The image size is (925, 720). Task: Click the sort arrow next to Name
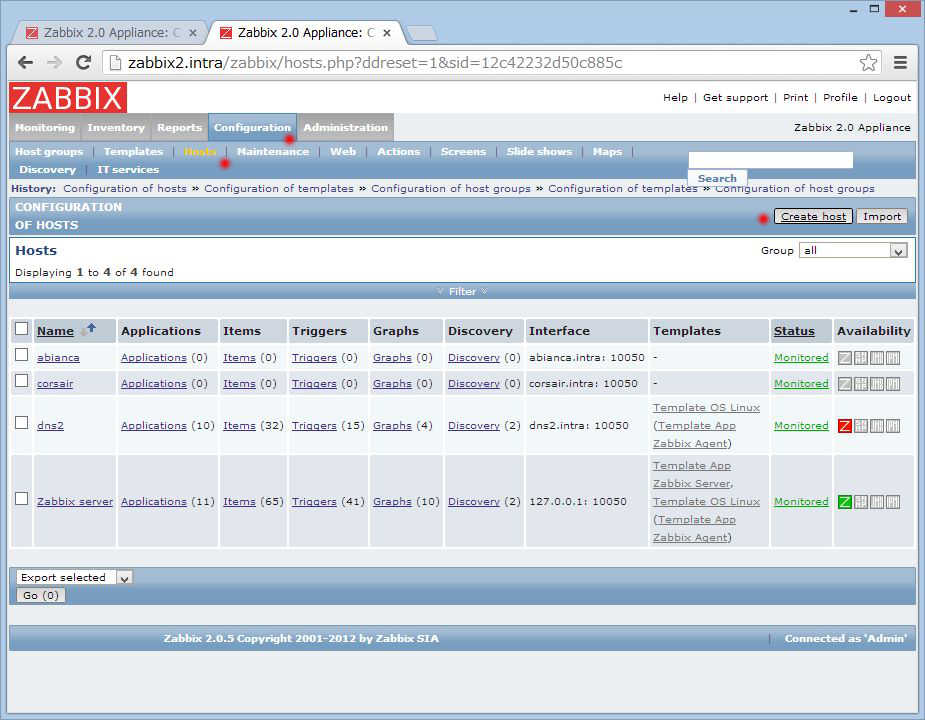pyautogui.click(x=89, y=330)
